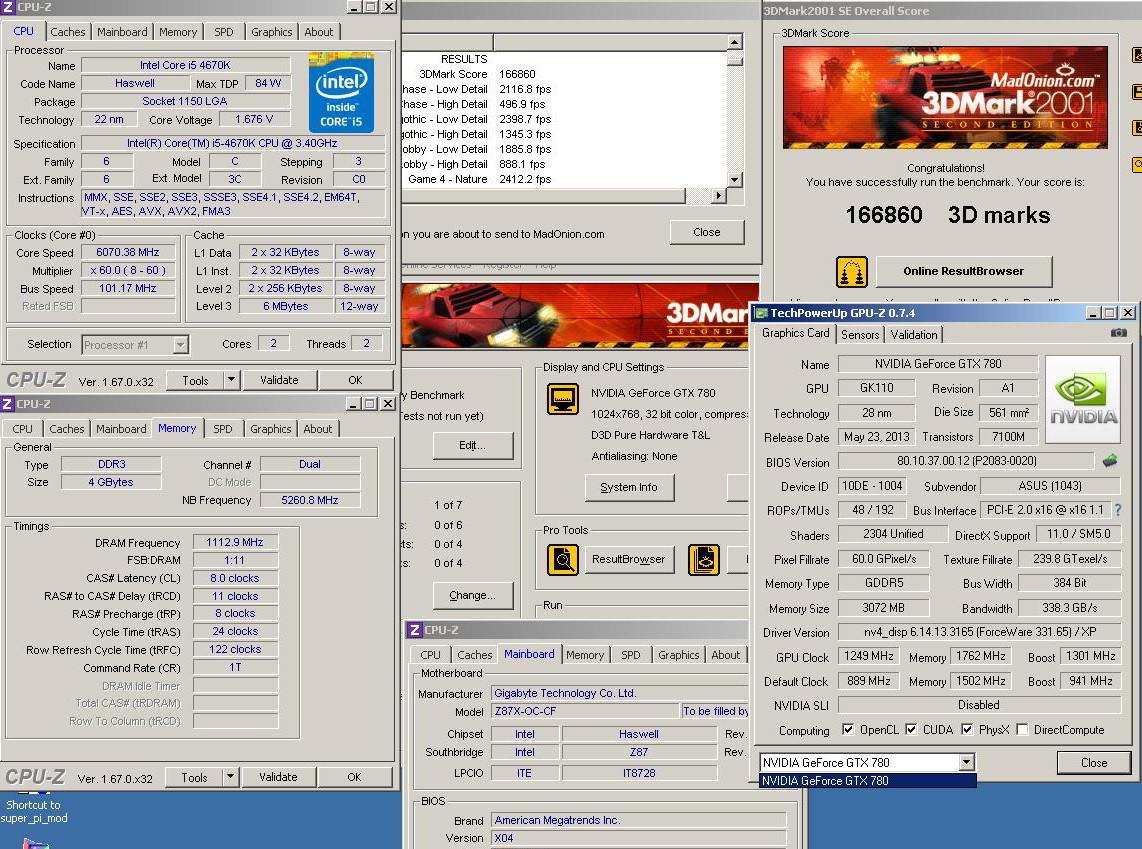This screenshot has height=849, width=1142.
Task: Click results list scroll up arrow
Action: coord(735,42)
